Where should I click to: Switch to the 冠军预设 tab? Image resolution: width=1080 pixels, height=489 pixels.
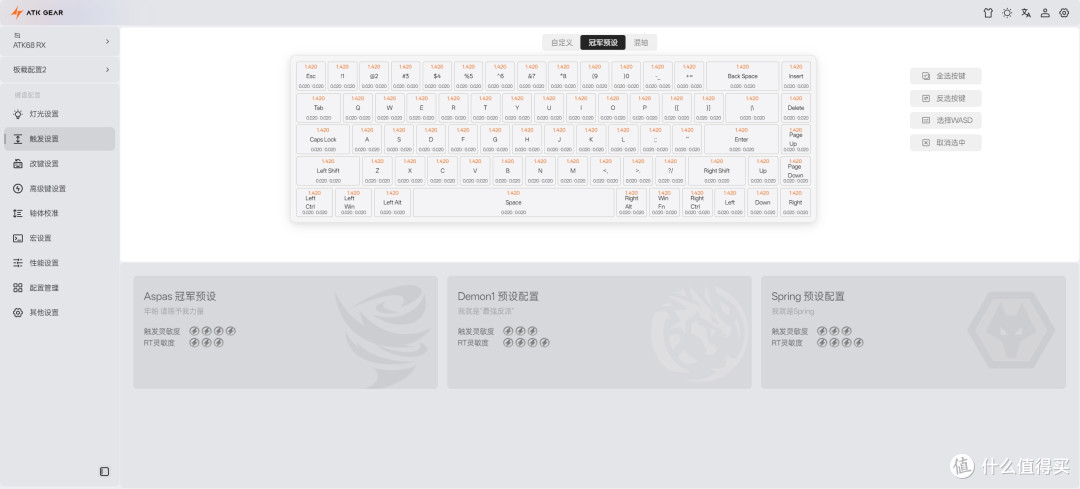pos(603,43)
